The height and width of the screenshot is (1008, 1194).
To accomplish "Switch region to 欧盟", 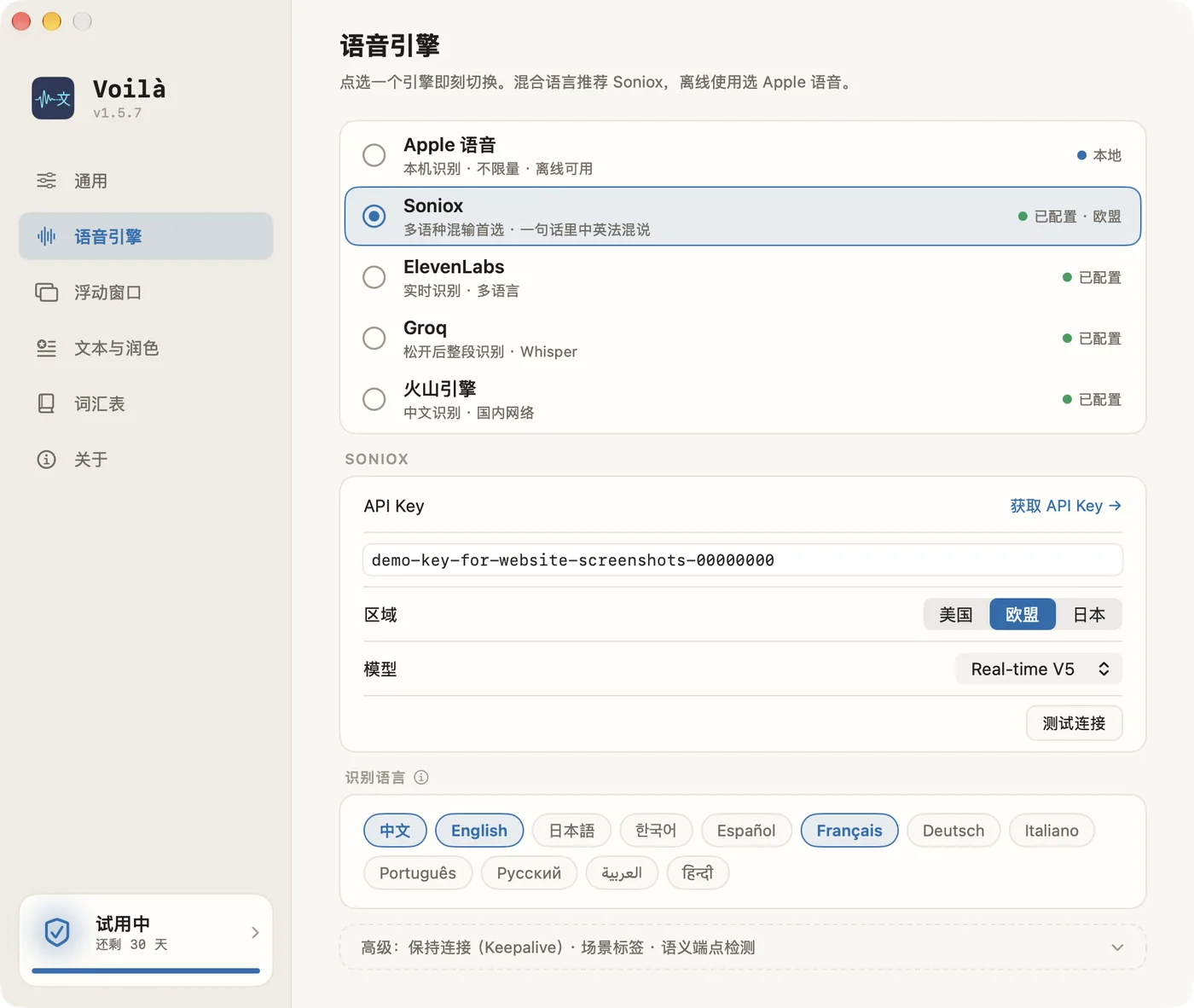I will pos(1023,614).
